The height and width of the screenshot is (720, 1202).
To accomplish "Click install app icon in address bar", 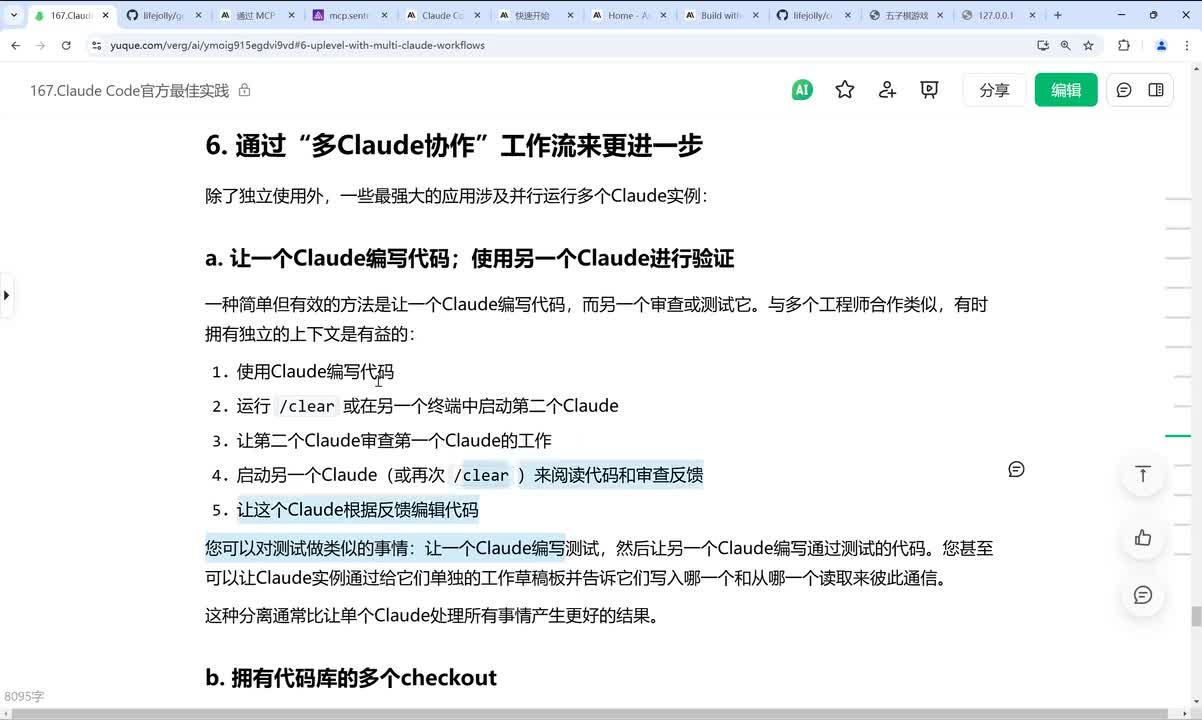I will pos(1043,45).
